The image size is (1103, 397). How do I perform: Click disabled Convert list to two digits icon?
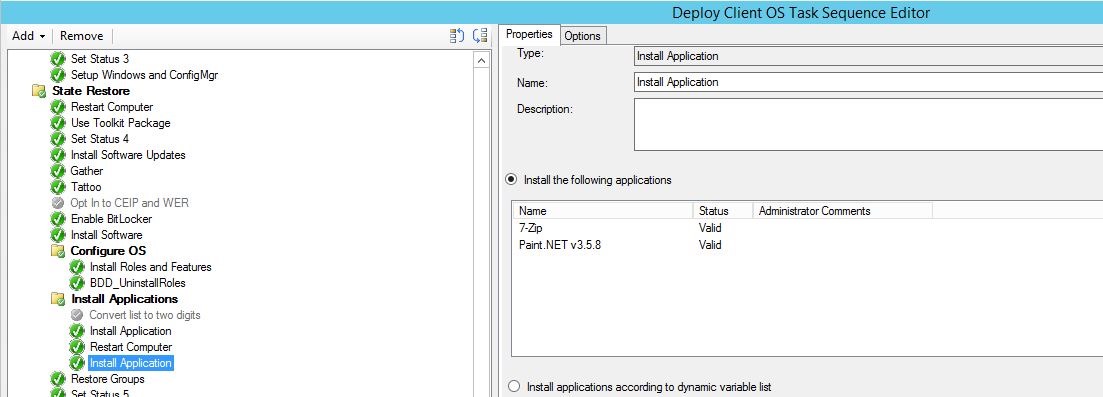[77, 315]
